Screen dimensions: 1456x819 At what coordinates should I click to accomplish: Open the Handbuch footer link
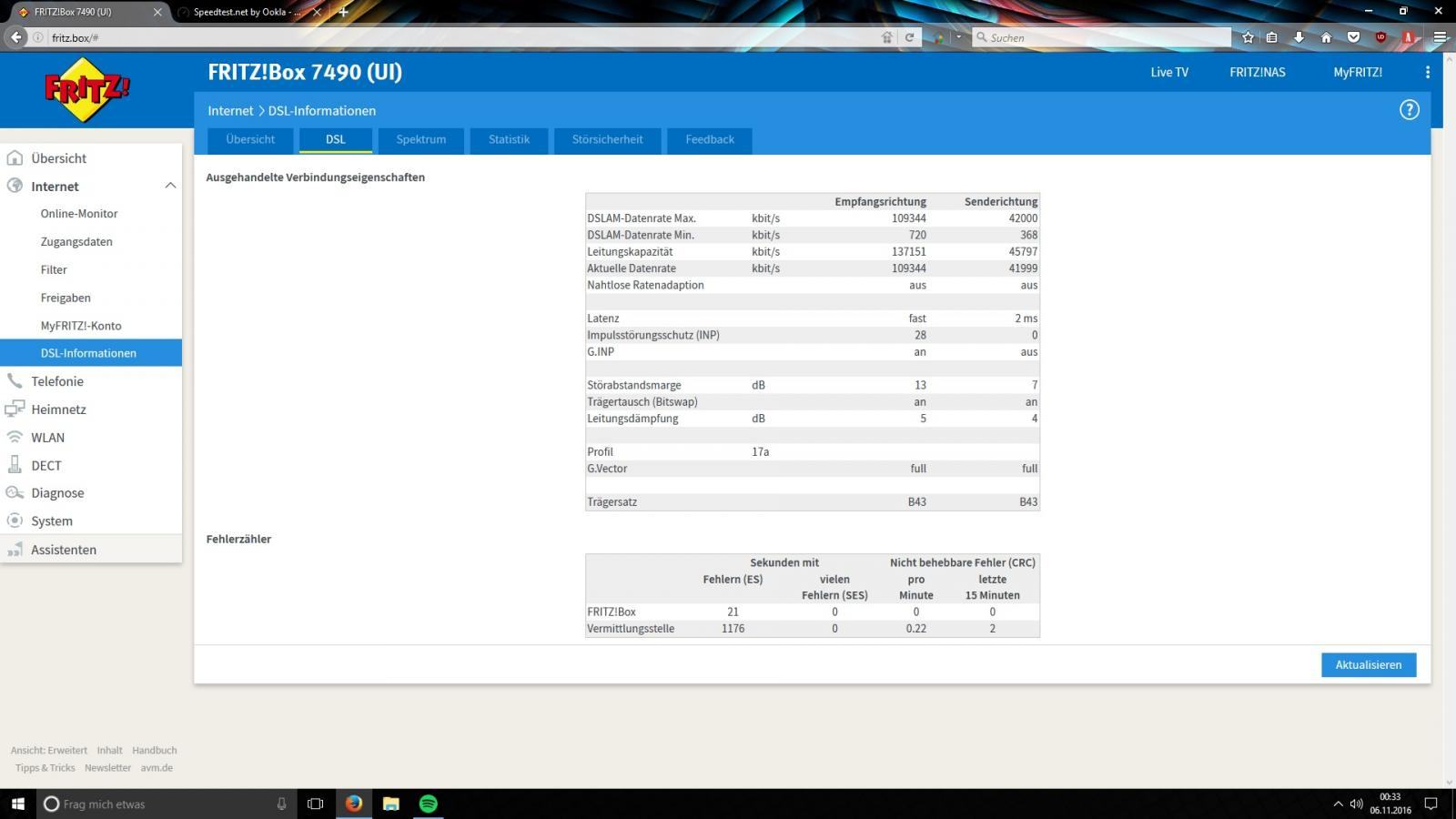point(155,751)
